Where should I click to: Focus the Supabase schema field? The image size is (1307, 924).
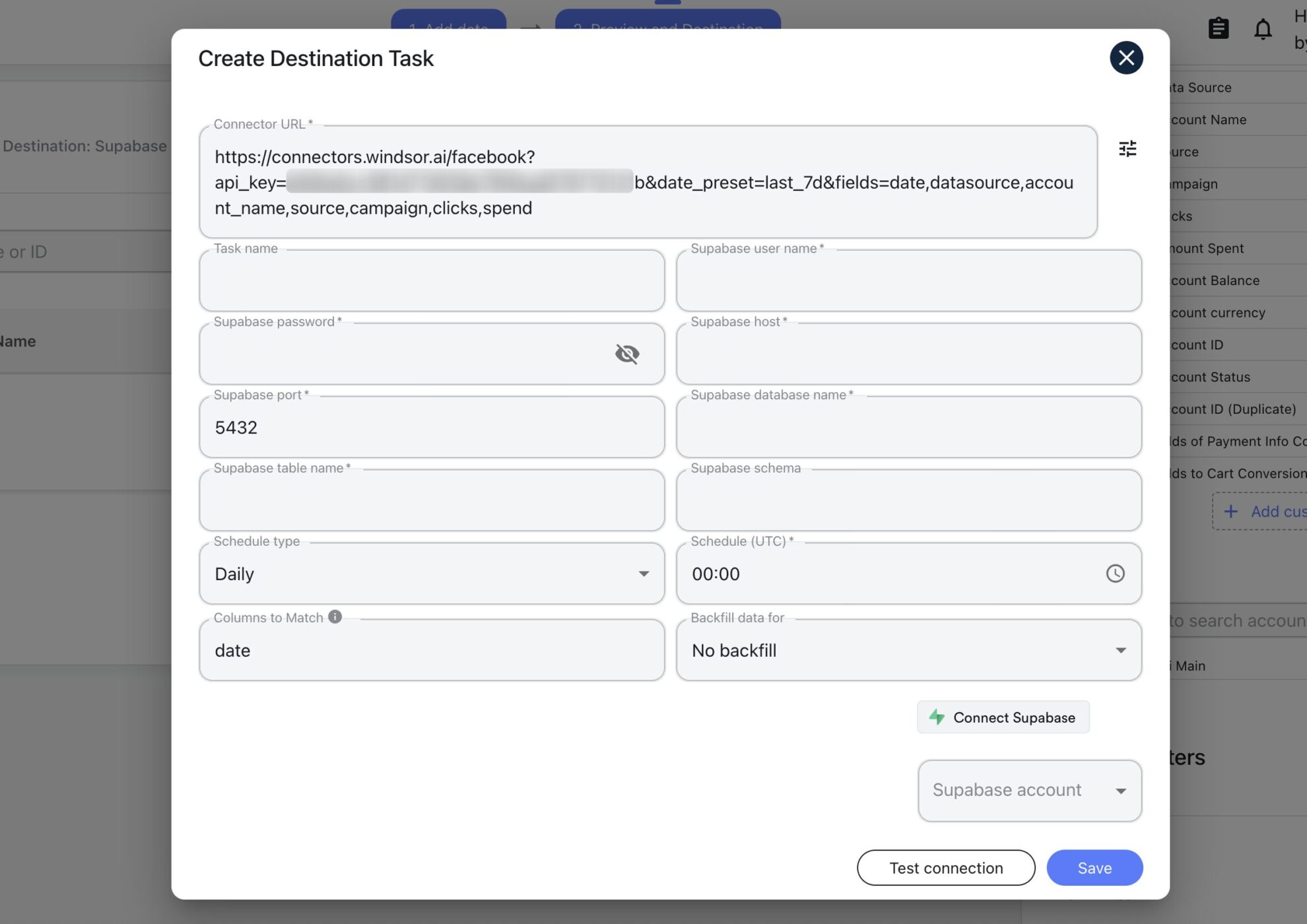point(909,500)
